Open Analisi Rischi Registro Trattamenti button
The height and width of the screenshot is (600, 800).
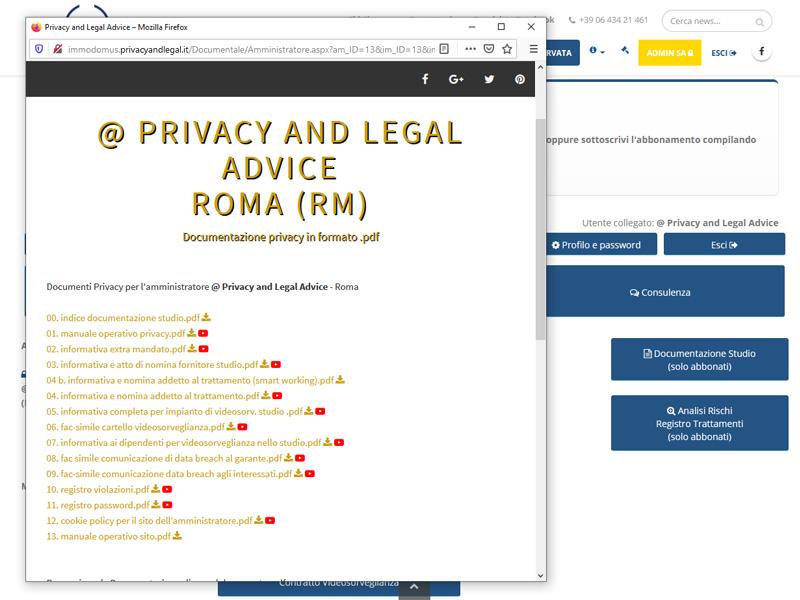tap(699, 423)
